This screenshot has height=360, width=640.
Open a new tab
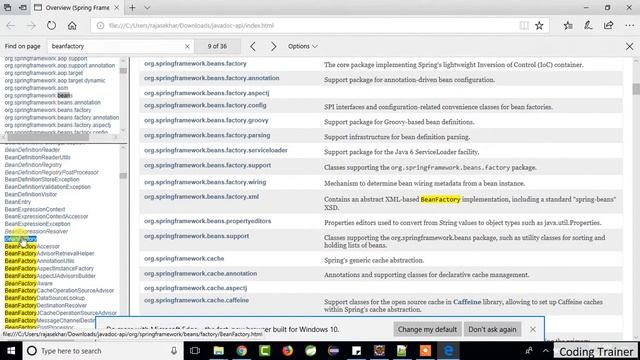click(x=132, y=7)
